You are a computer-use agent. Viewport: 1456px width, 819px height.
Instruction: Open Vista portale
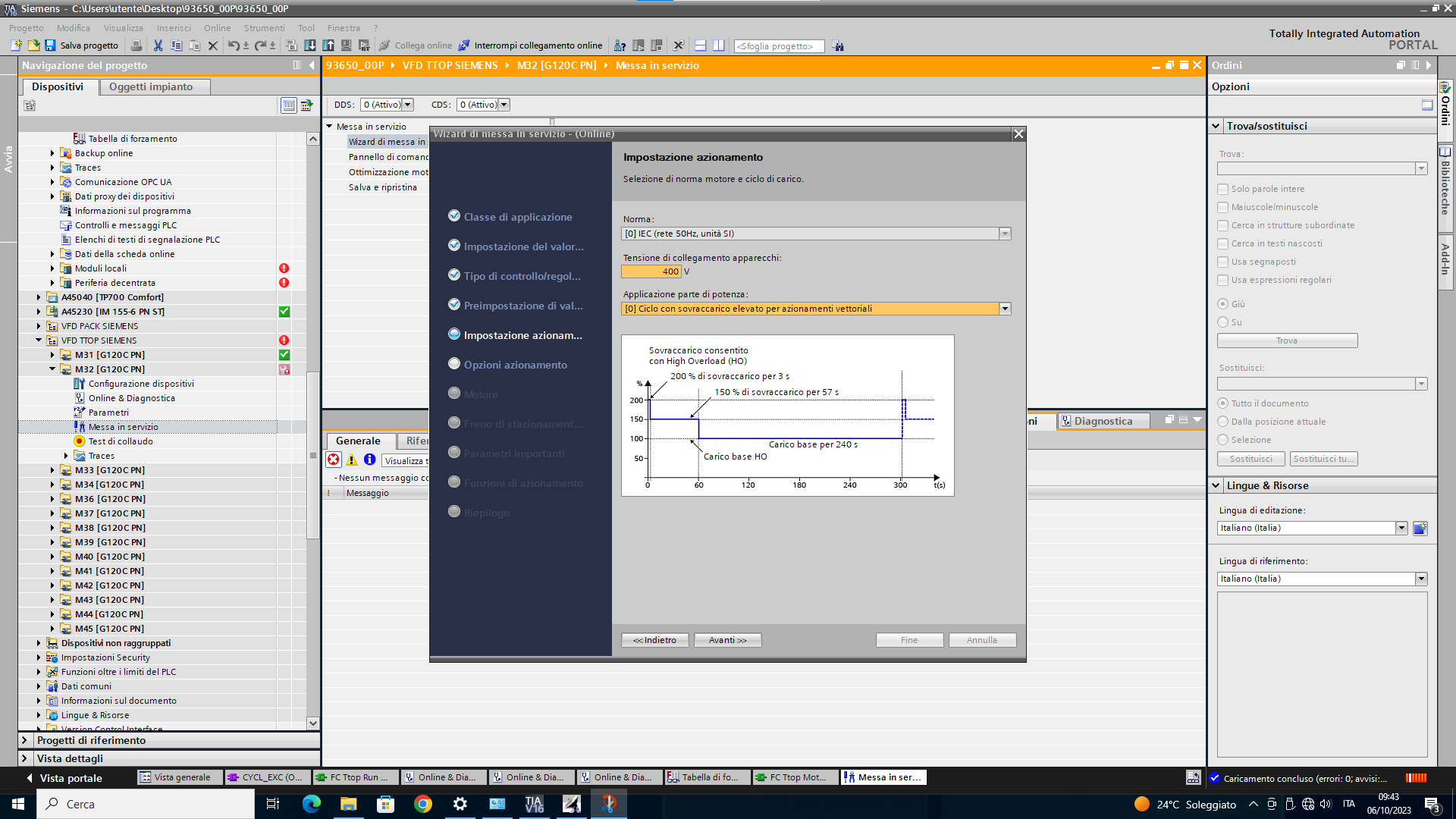pos(64,778)
